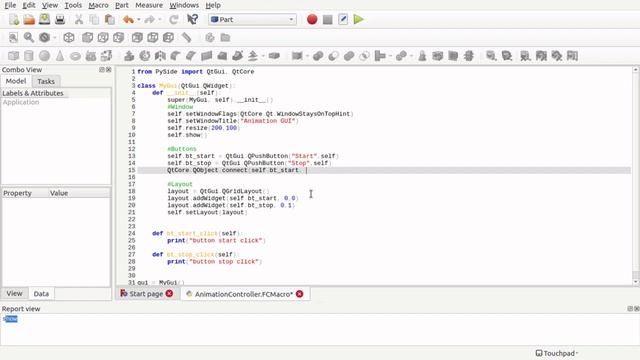Create a Box primitive
Viewport: 640px width, 360px height.
13,56
